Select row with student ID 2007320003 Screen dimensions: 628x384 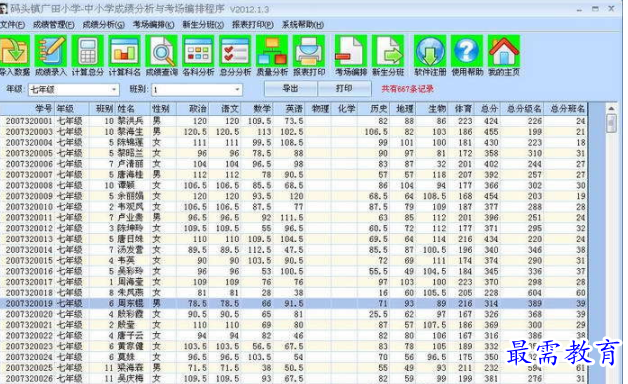[x=294, y=132]
